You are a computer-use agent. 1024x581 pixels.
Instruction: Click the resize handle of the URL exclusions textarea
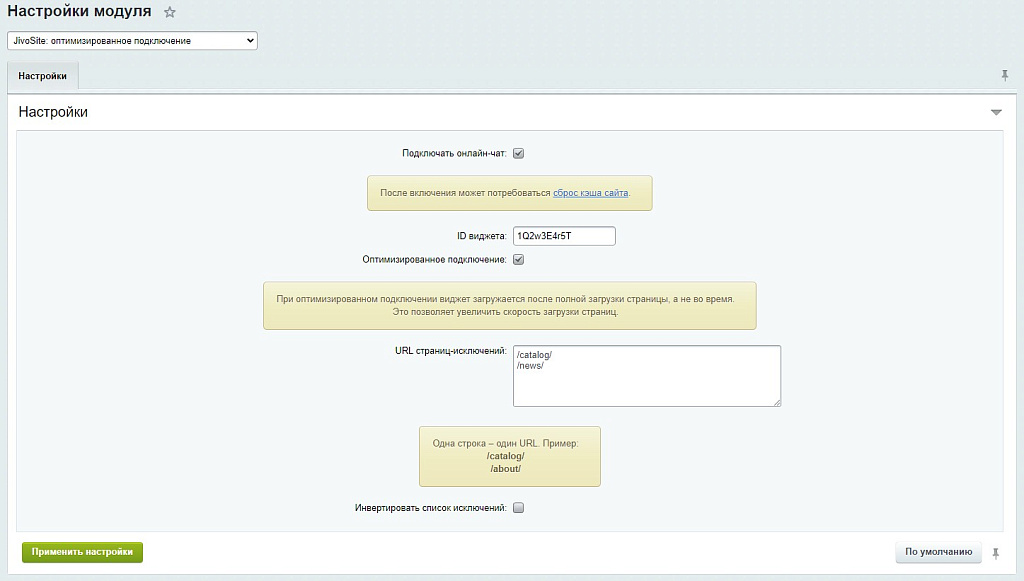(x=776, y=402)
